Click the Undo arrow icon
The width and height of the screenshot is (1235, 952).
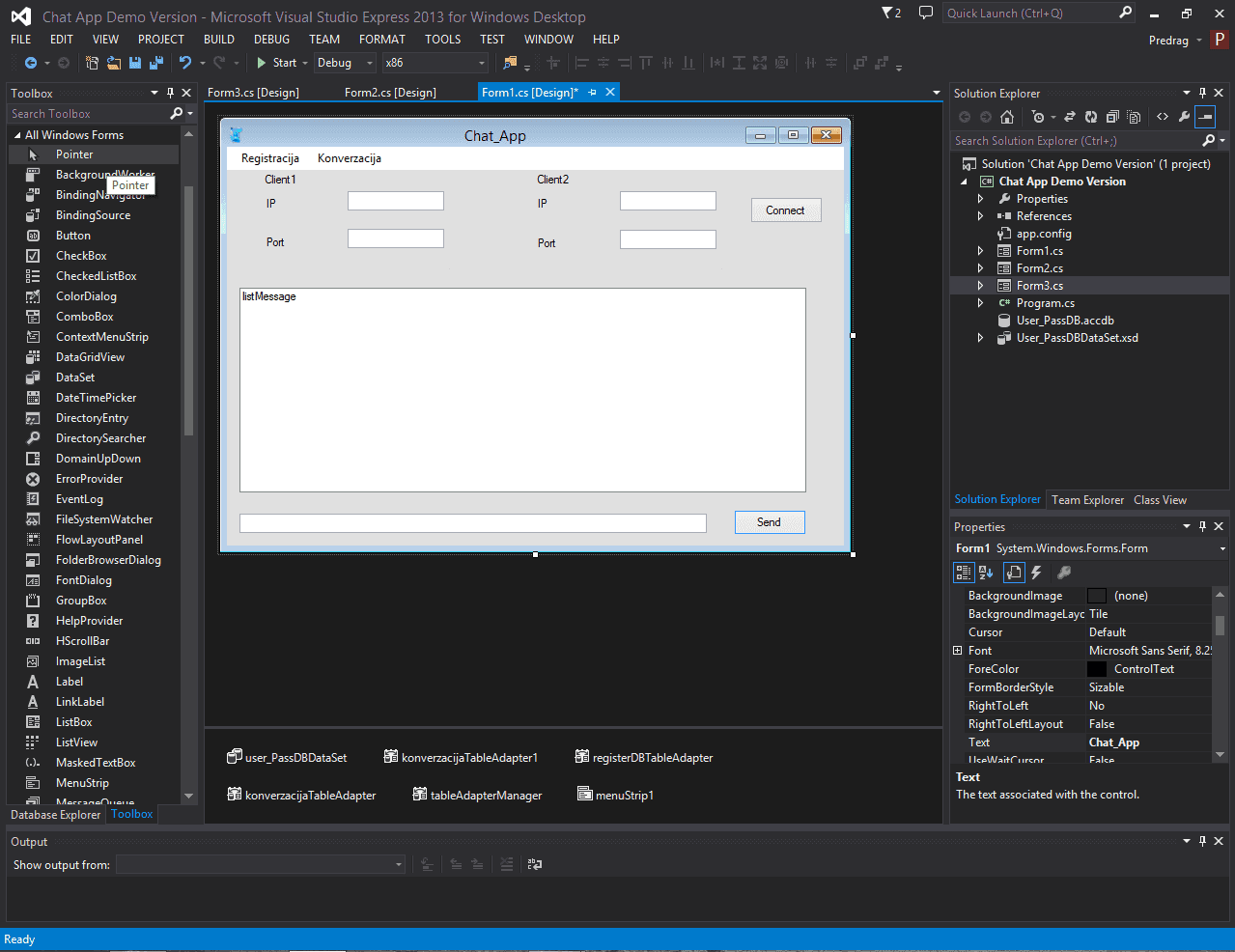(x=185, y=63)
